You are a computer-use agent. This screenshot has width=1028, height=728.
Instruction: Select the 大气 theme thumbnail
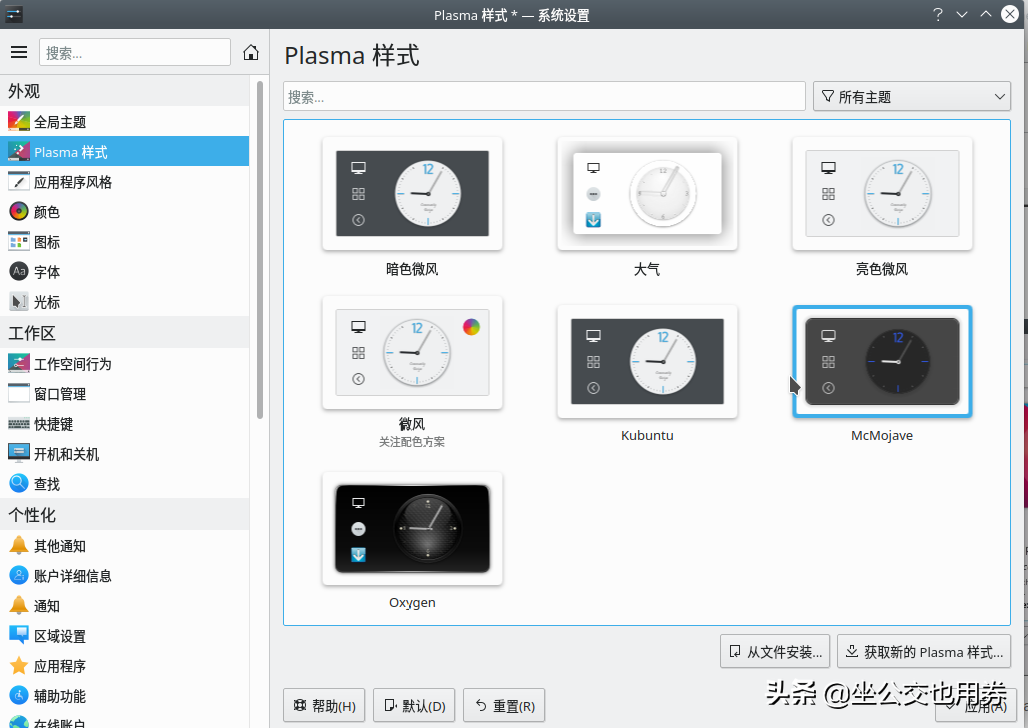click(647, 193)
